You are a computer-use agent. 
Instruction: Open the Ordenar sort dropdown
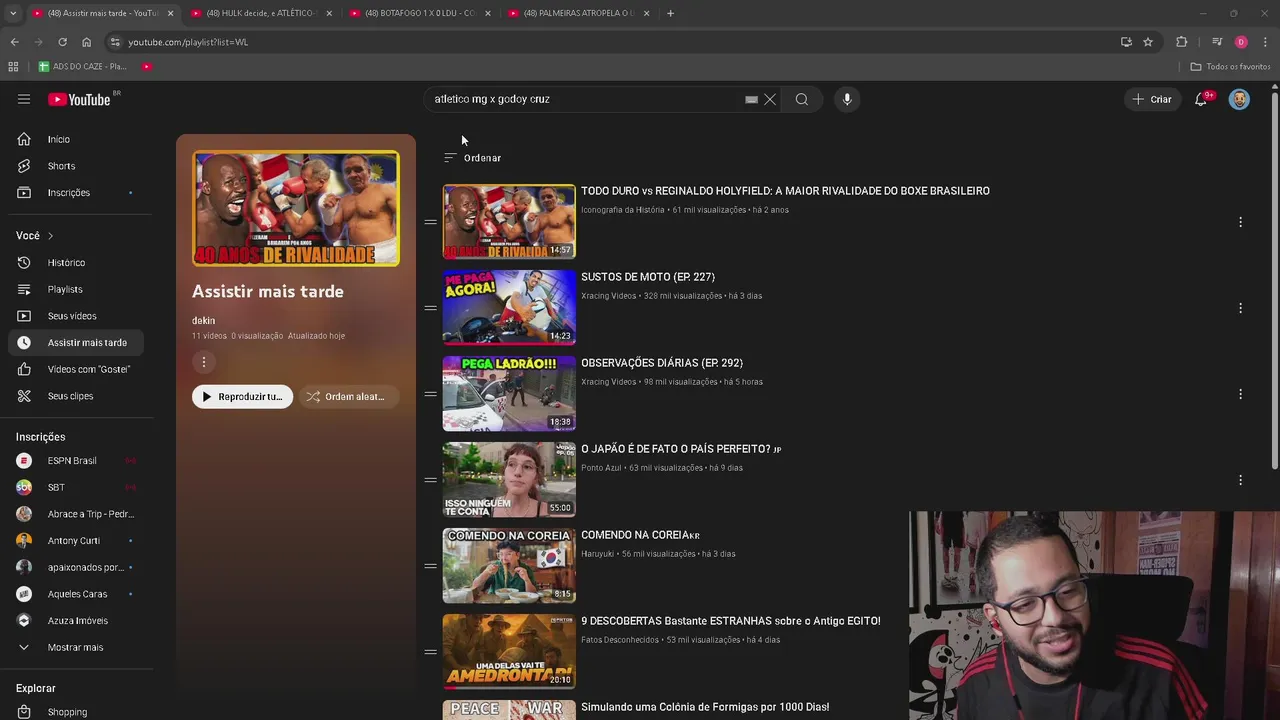pos(472,158)
